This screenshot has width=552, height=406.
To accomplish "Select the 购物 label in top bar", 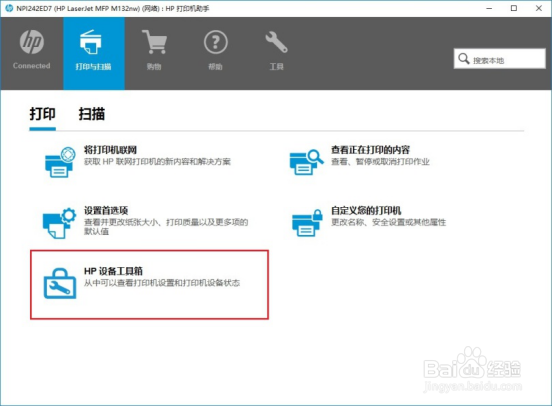I will point(154,67).
